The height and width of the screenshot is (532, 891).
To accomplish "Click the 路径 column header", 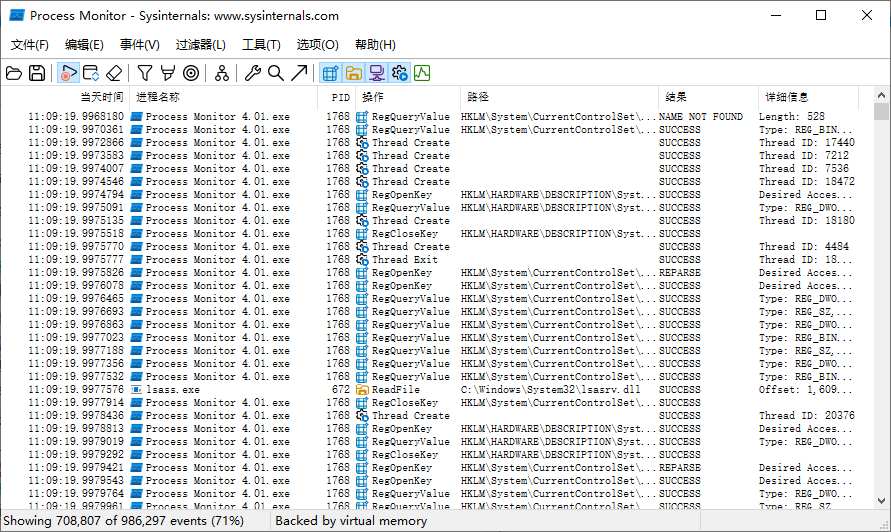I will [559, 97].
